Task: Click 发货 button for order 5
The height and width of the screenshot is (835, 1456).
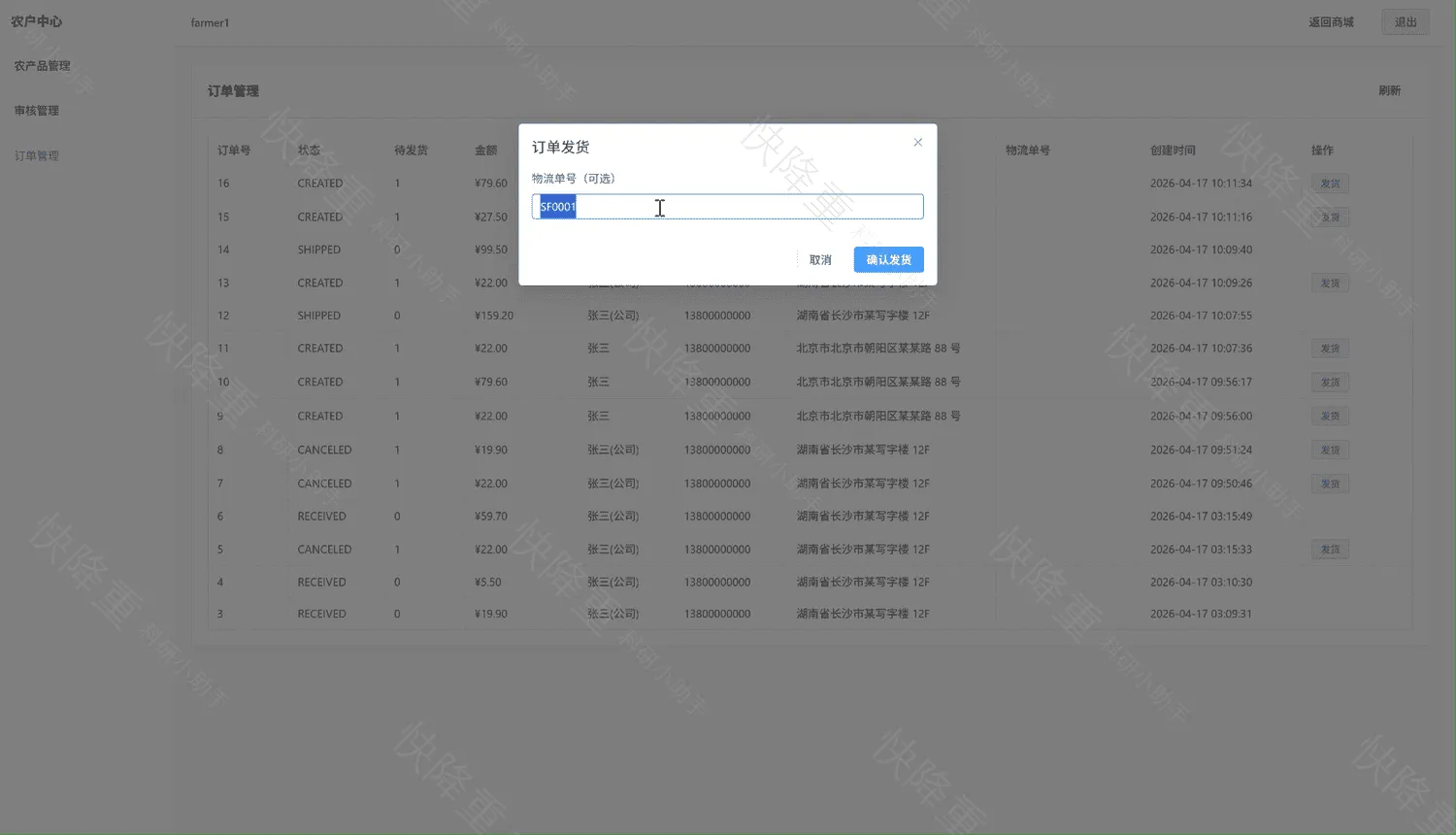Action: (x=1330, y=550)
